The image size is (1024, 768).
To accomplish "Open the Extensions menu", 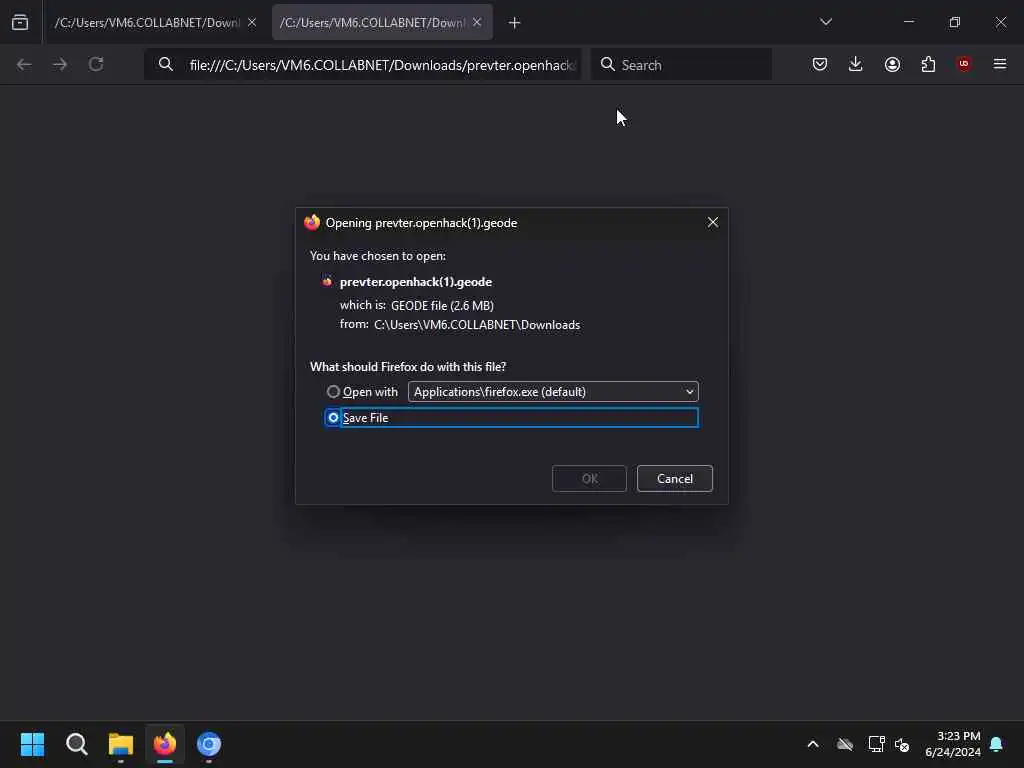I will (x=928, y=64).
